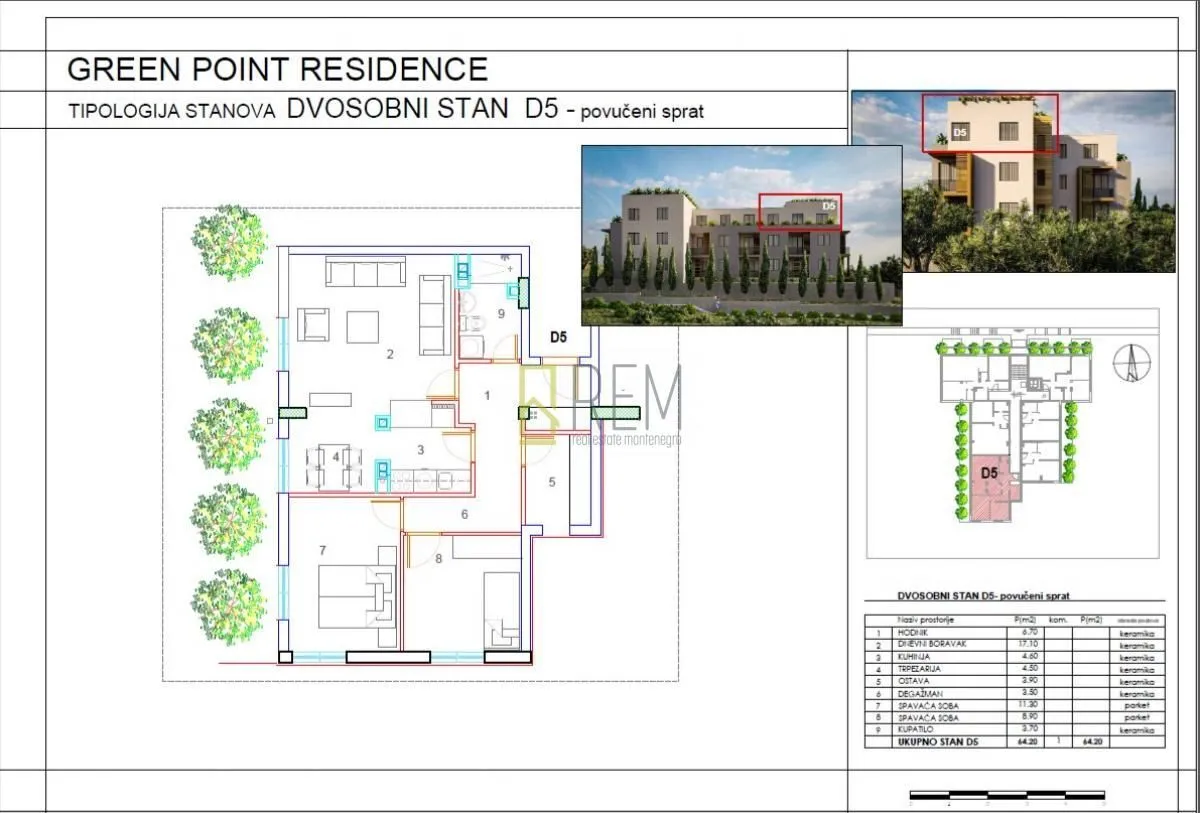This screenshot has width=1200, height=813.
Task: Click the DVOSOBNI STAN D5 heading text
Action: (x=422, y=109)
